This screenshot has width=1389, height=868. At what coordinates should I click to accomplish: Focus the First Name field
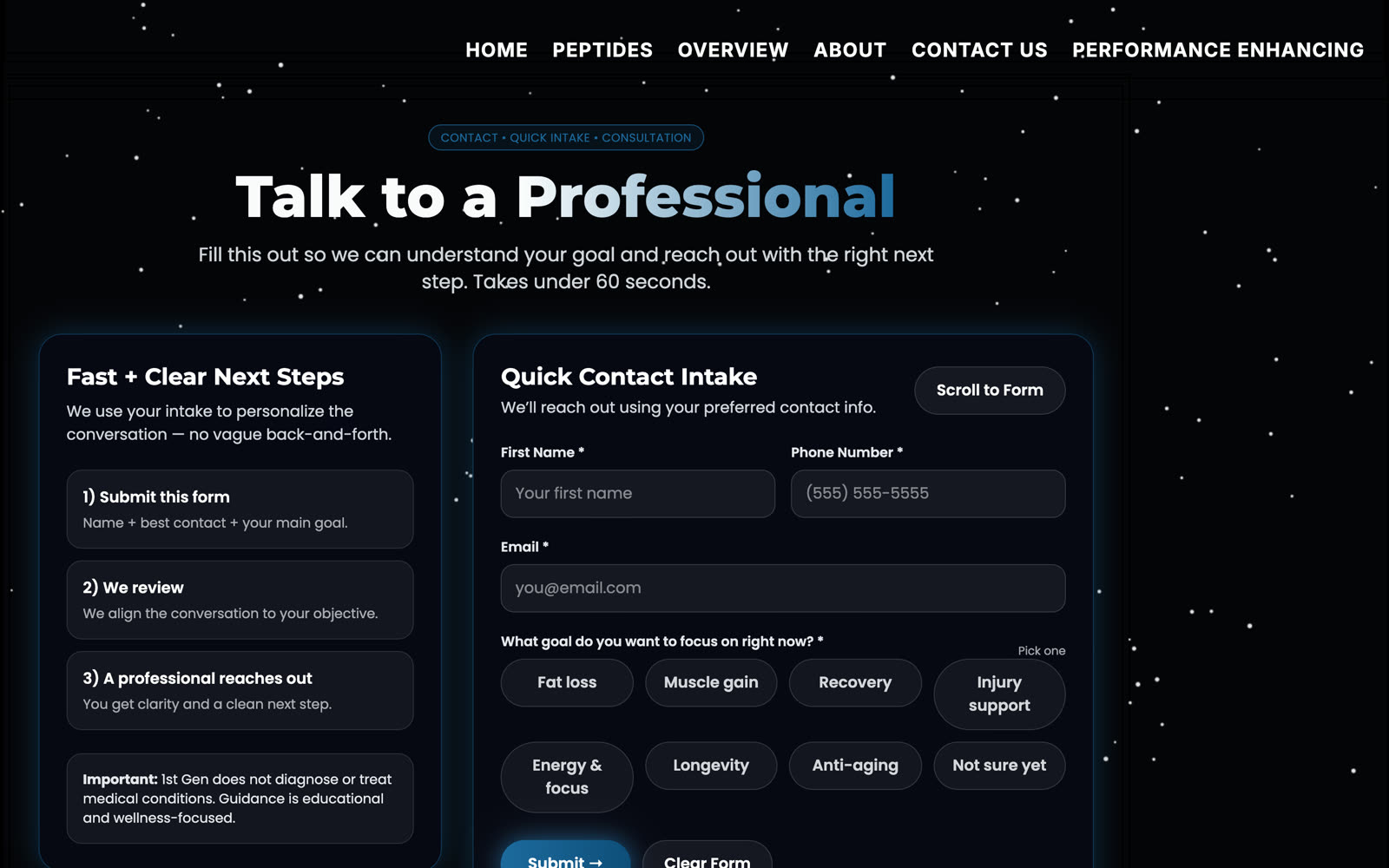click(x=638, y=494)
